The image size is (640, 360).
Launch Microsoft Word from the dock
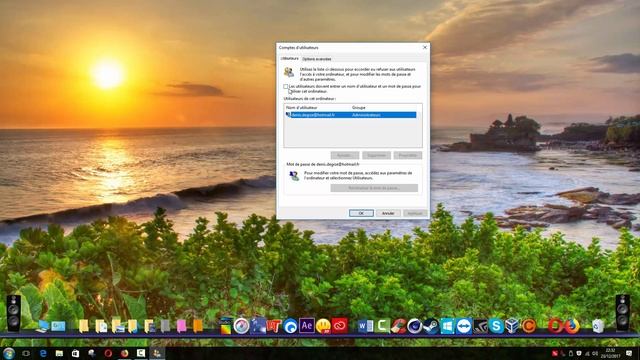pyautogui.click(x=365, y=326)
